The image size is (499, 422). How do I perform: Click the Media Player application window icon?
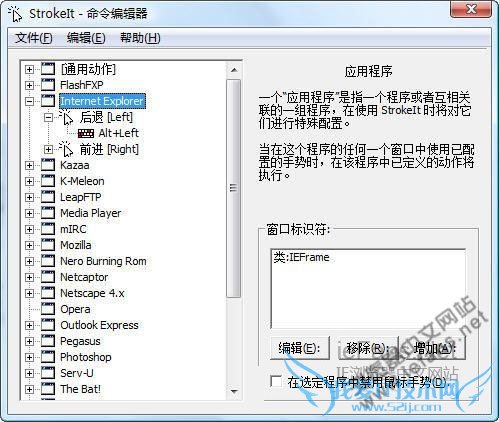(48, 213)
